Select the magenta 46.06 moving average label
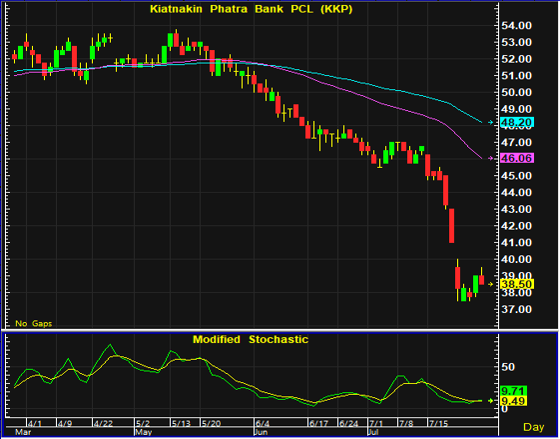 coord(517,158)
